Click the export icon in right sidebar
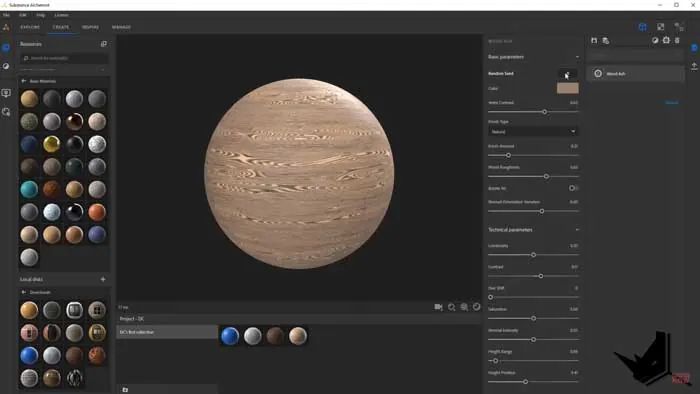The height and width of the screenshot is (394, 700). click(694, 66)
